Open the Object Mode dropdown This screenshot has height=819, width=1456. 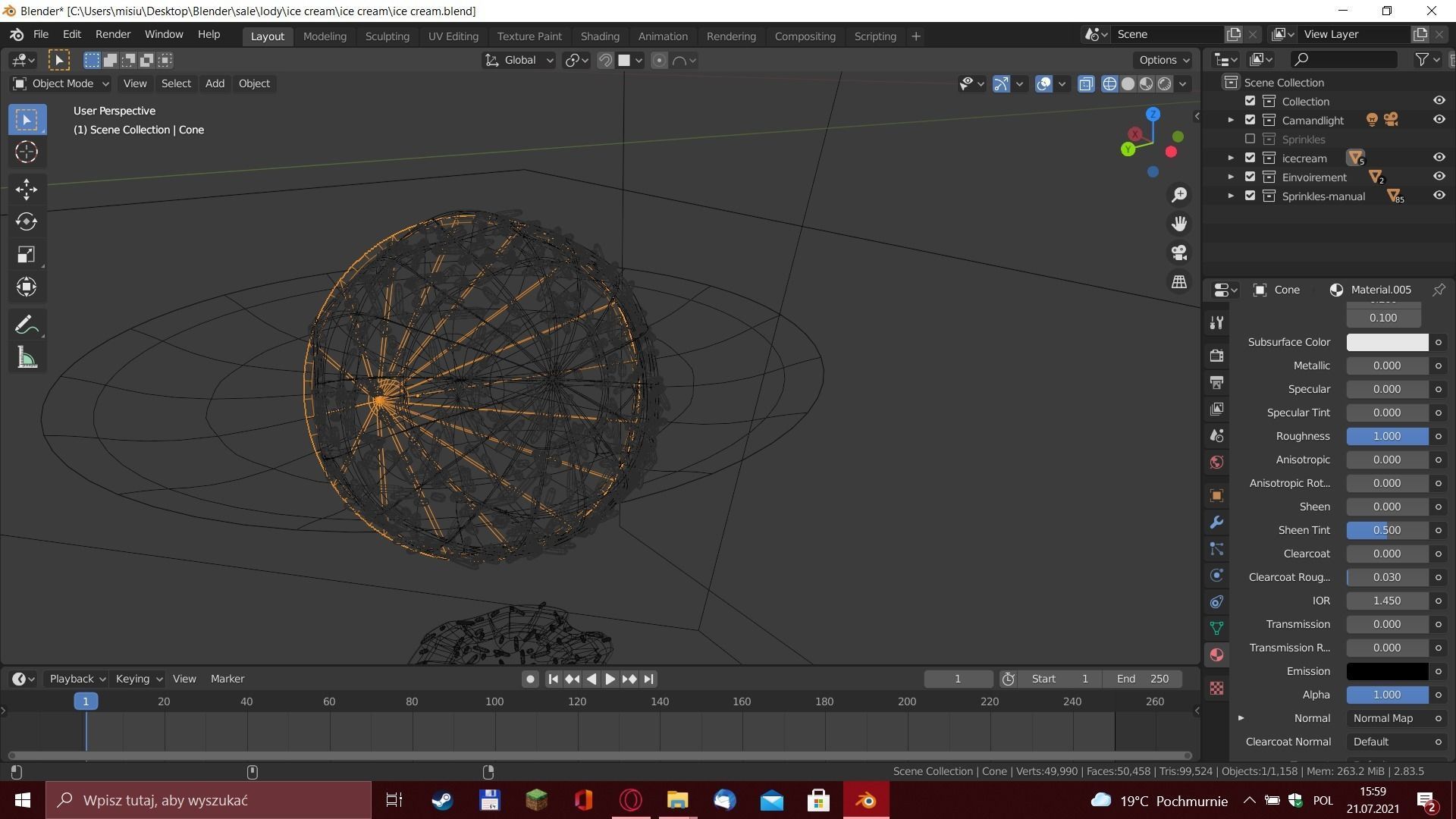pos(61,83)
